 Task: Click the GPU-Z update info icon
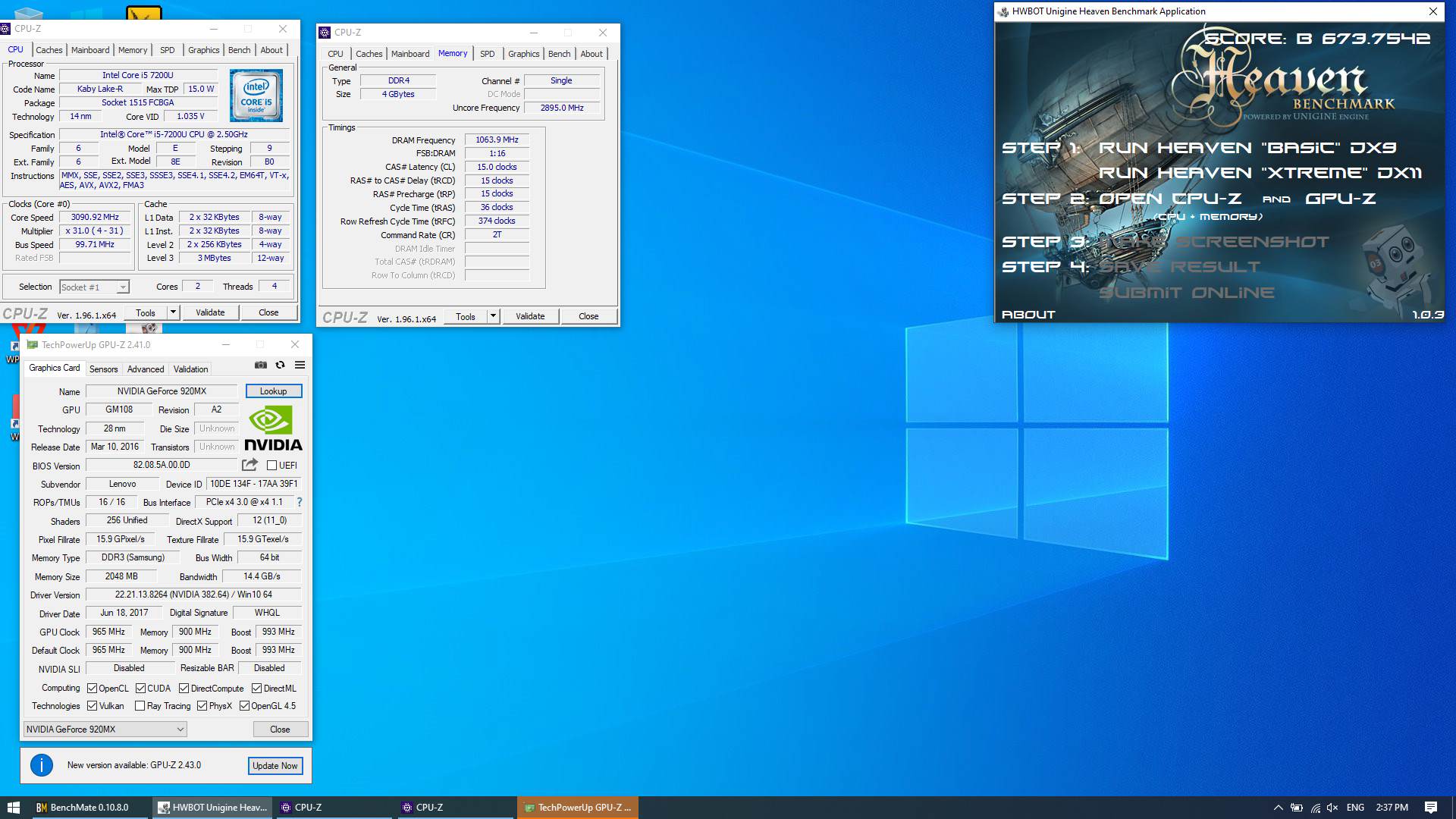click(42, 765)
